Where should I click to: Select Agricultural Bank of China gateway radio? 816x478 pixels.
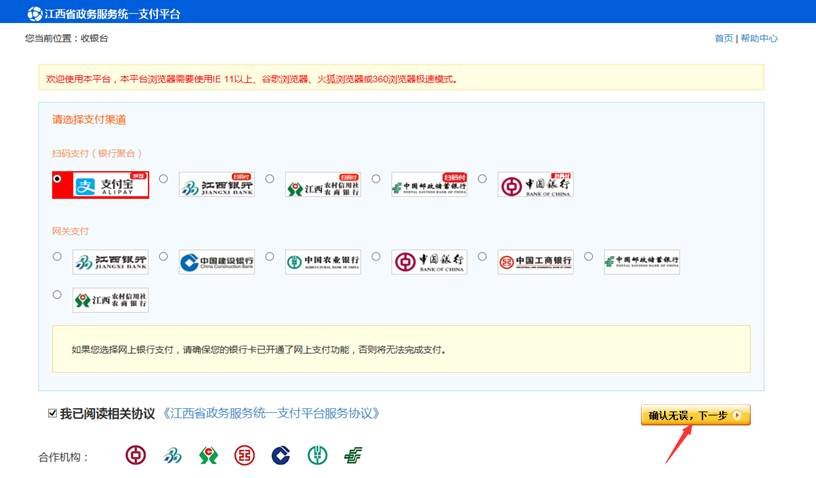[x=270, y=256]
